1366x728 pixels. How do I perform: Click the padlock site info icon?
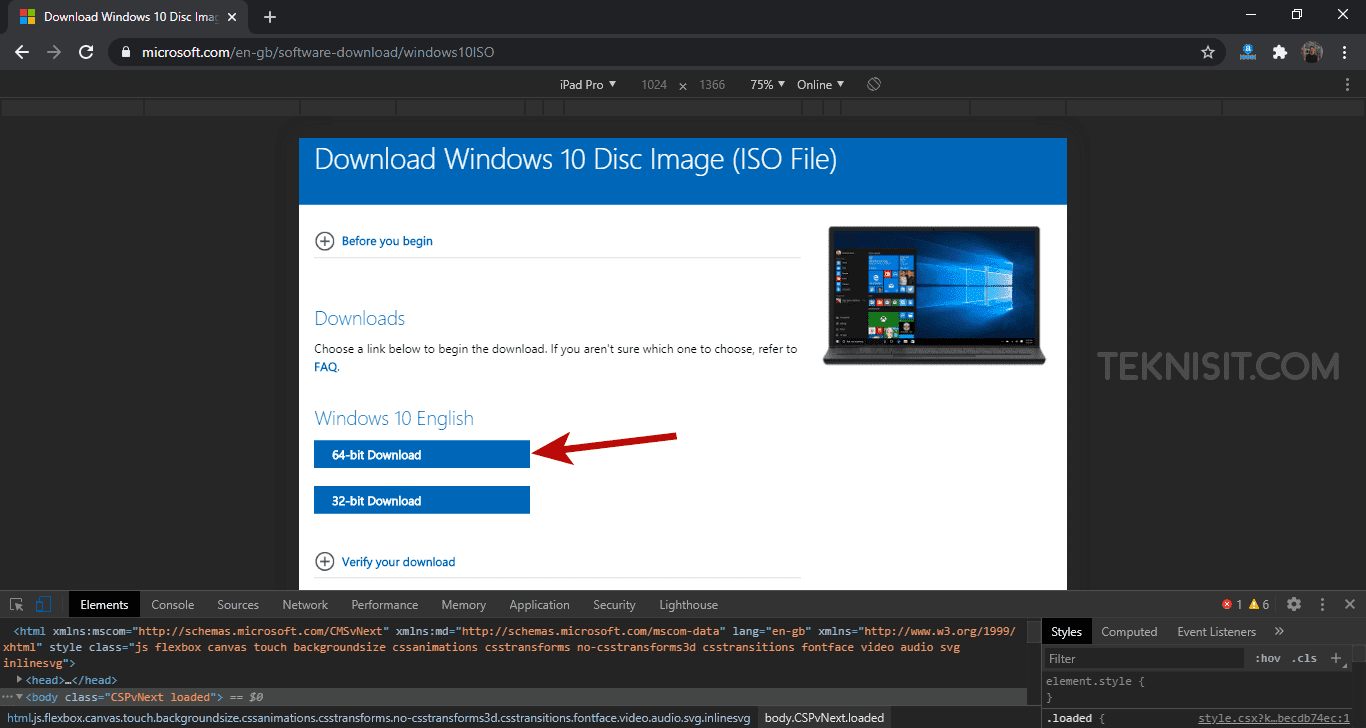pyautogui.click(x=125, y=52)
